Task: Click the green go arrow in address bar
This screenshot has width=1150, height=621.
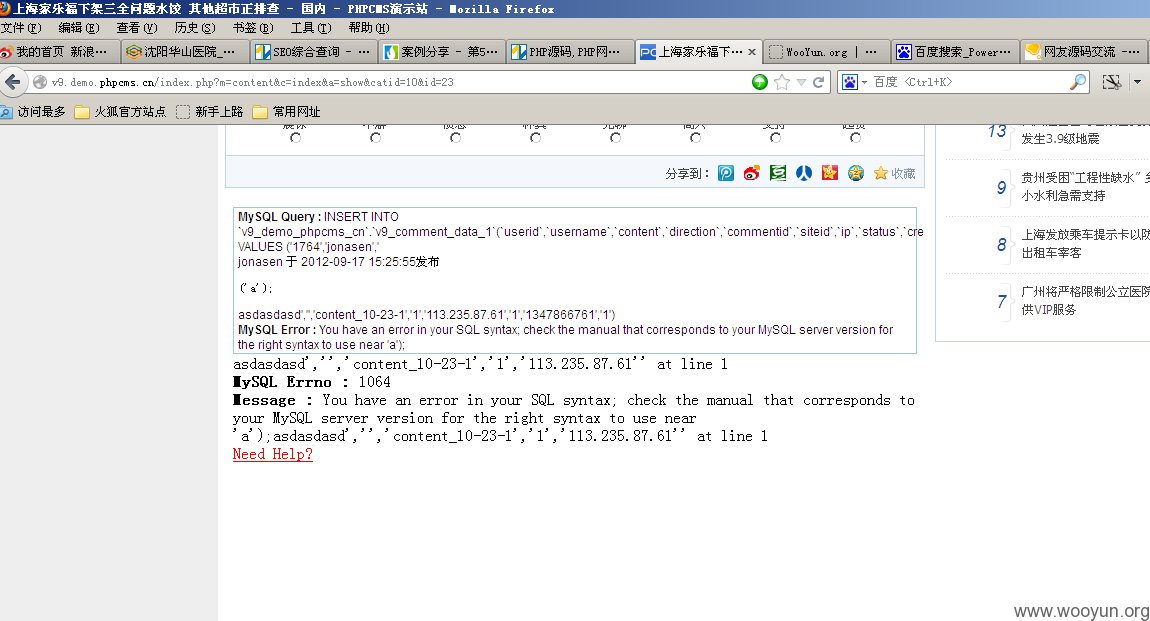Action: [x=760, y=82]
